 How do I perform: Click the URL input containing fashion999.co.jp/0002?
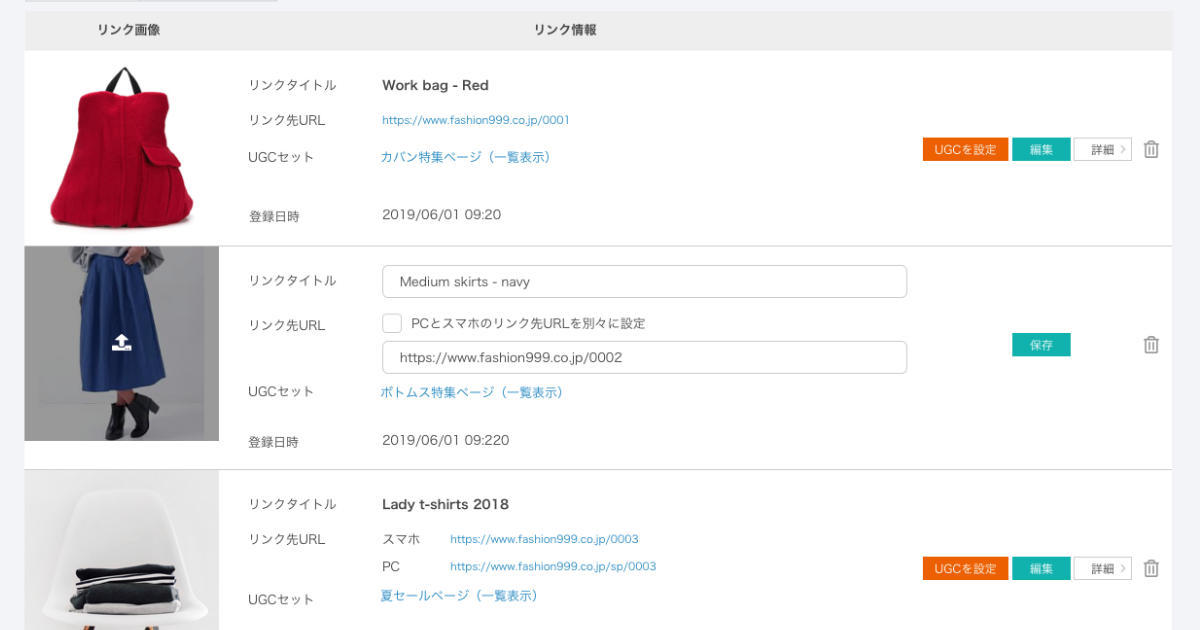tap(644, 357)
